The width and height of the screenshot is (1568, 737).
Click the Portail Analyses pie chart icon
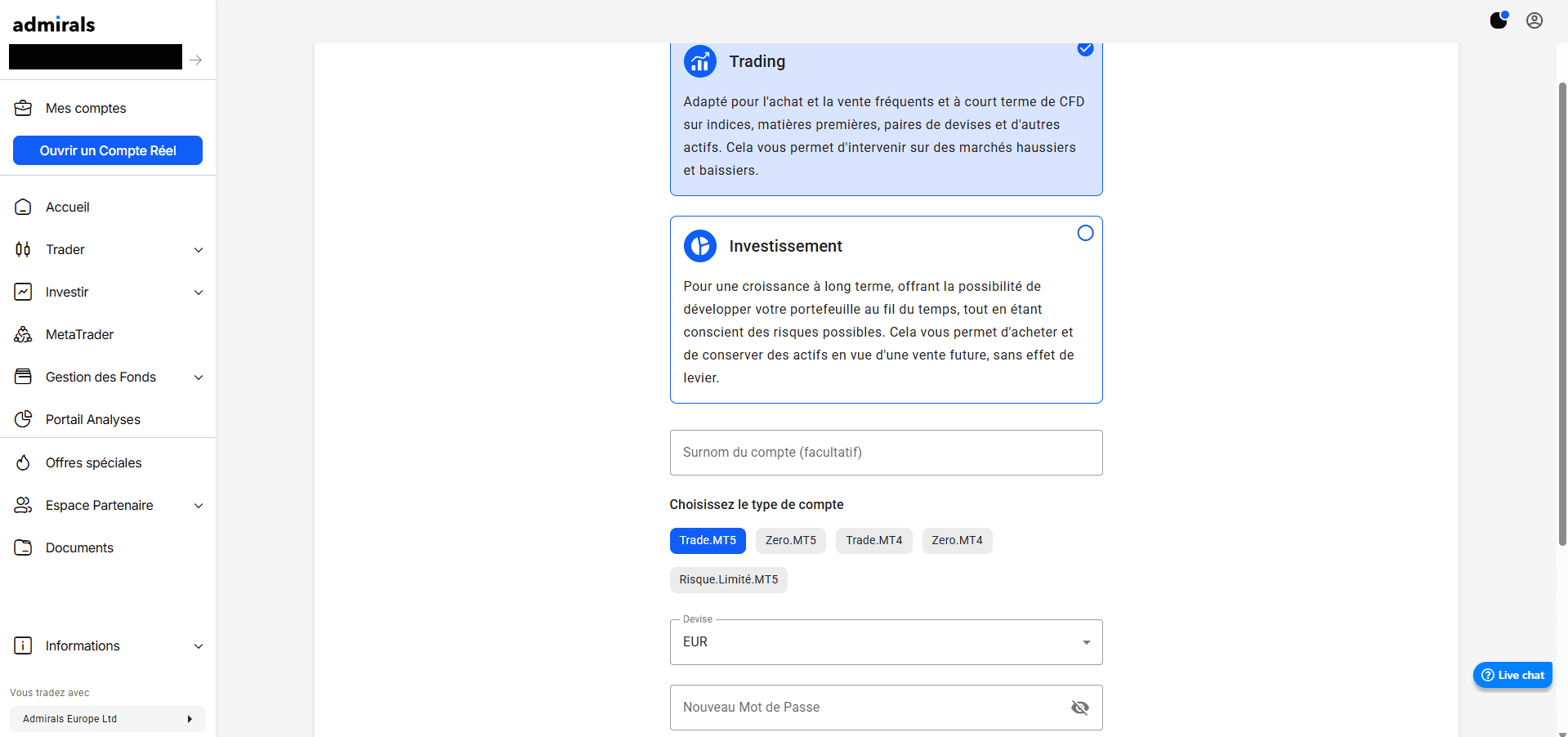point(23,419)
